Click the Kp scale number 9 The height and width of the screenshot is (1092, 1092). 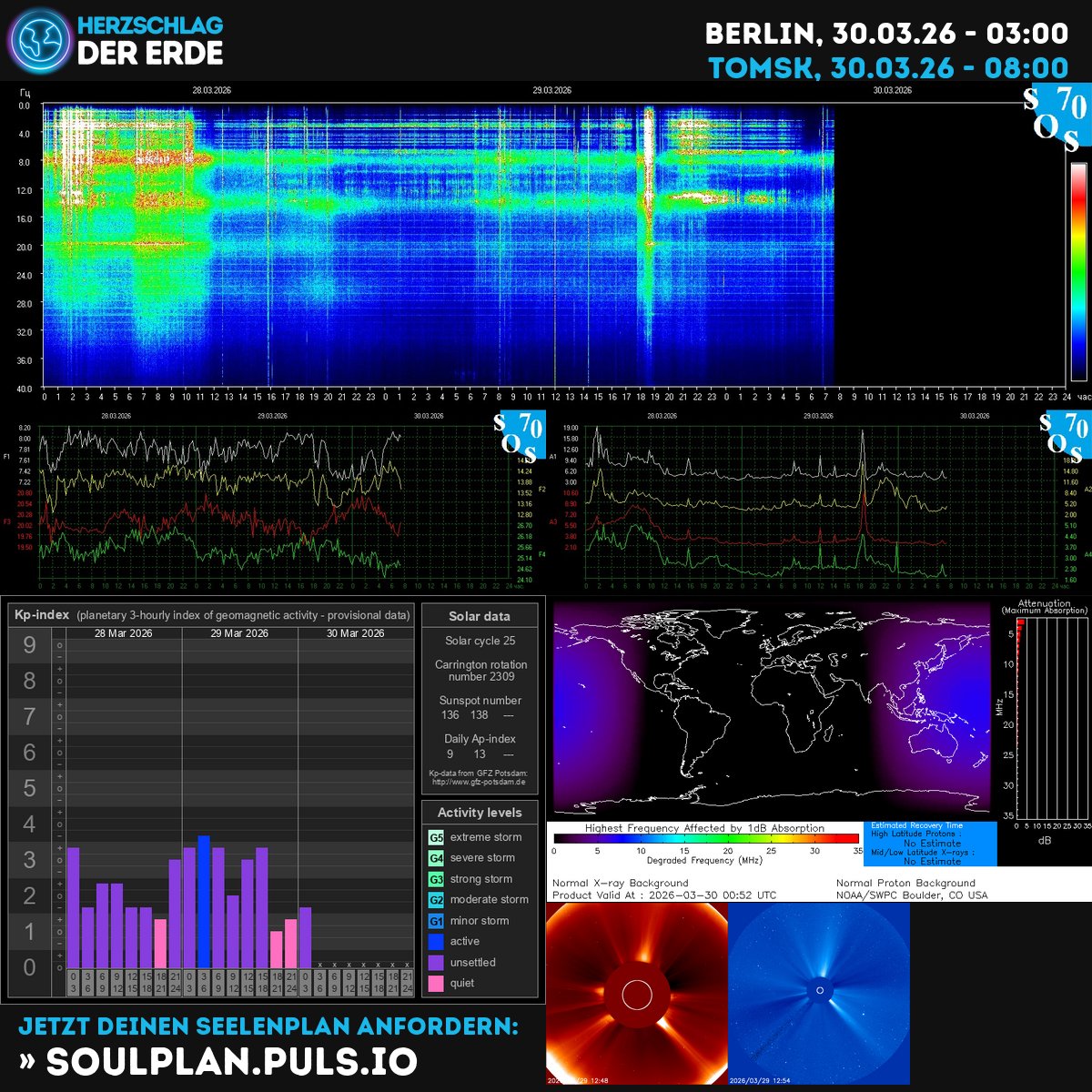[x=30, y=645]
